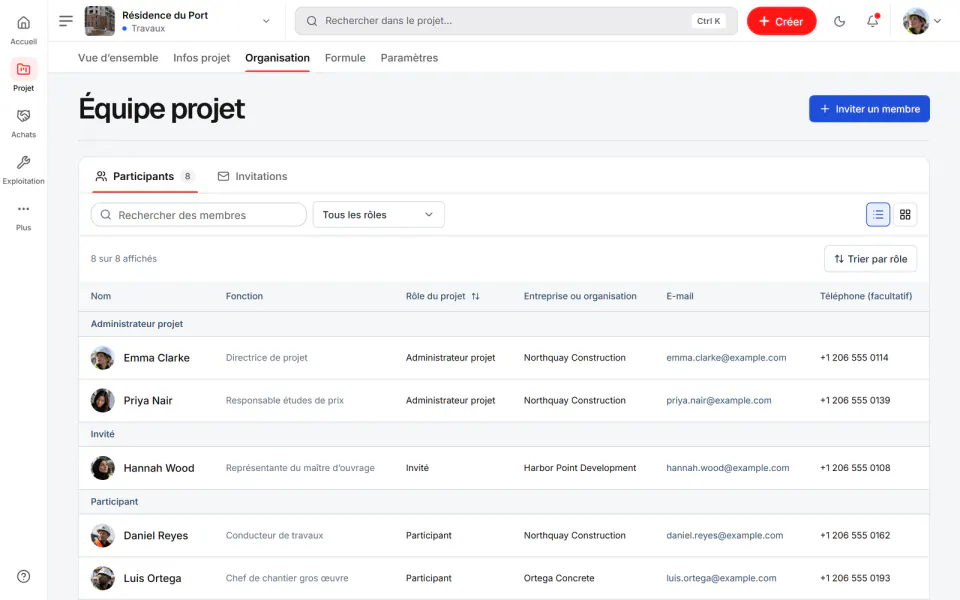The height and width of the screenshot is (600, 960).
Task: Open the Tous les rôles filter
Action: pos(378,215)
